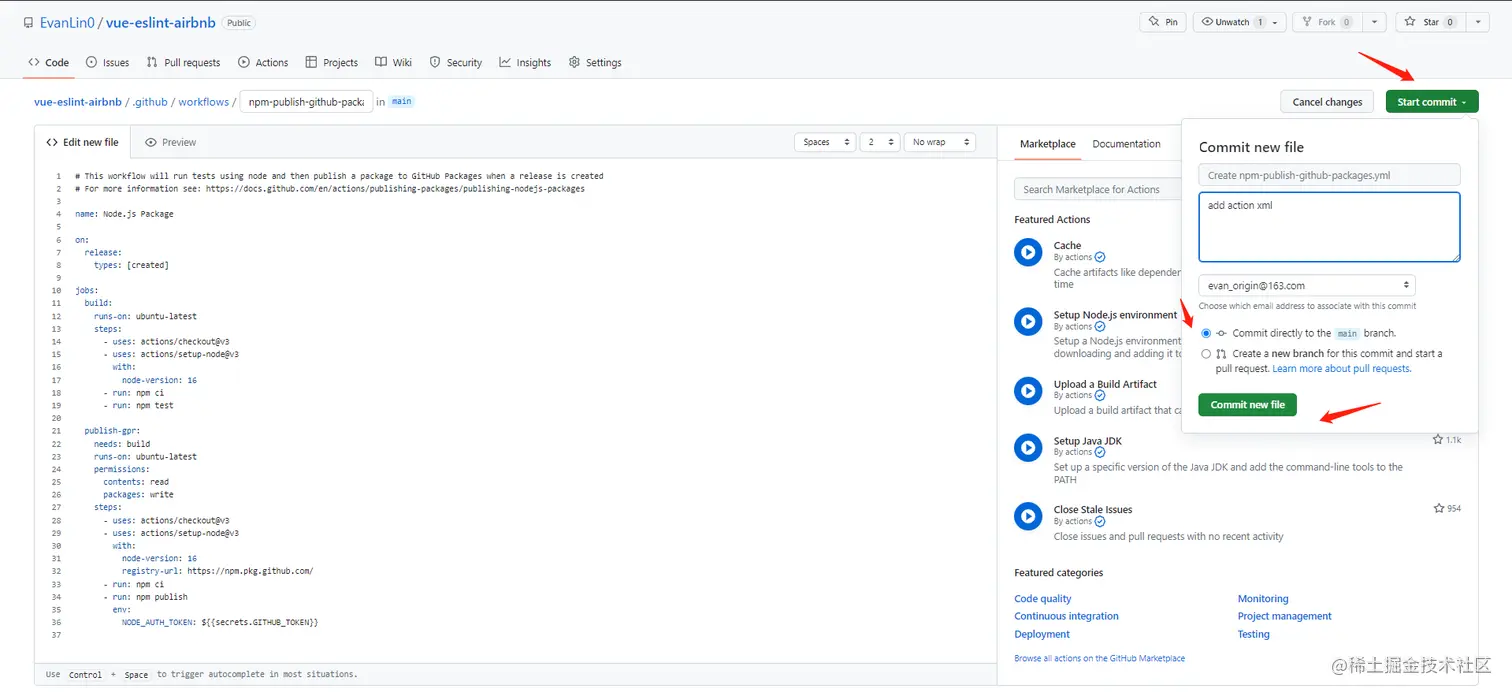Open the No wrap line mode dropdown
Image resolution: width=1512 pixels, height=696 pixels.
click(940, 142)
